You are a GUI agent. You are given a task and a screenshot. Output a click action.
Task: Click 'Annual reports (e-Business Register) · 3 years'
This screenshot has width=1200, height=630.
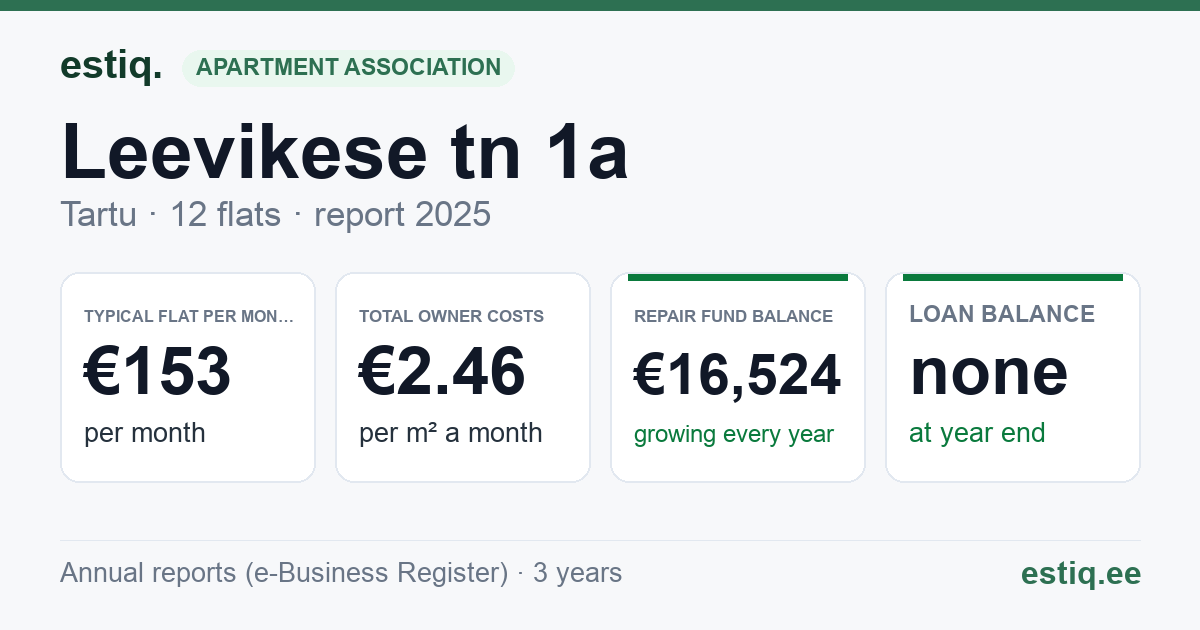341,573
